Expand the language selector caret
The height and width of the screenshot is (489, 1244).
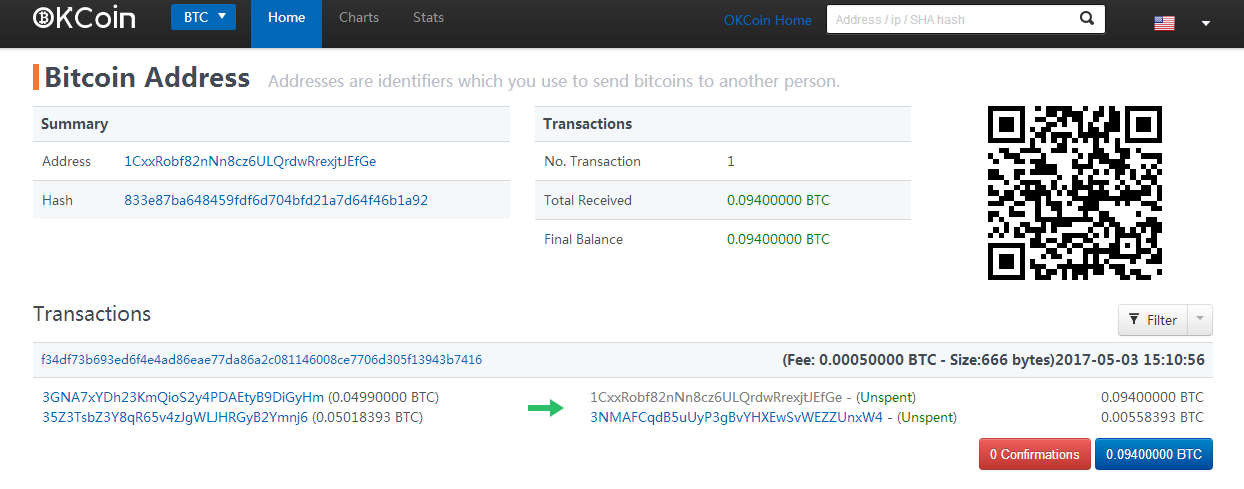[x=1206, y=24]
